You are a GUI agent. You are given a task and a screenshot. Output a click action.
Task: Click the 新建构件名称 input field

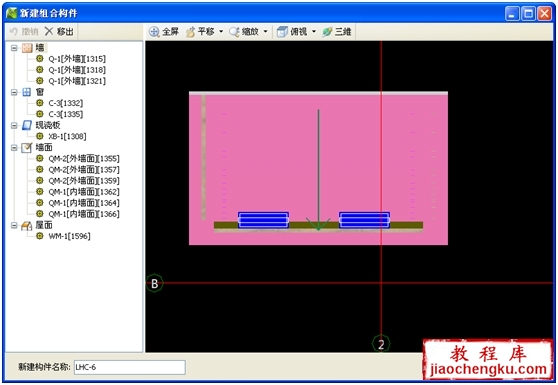point(130,367)
